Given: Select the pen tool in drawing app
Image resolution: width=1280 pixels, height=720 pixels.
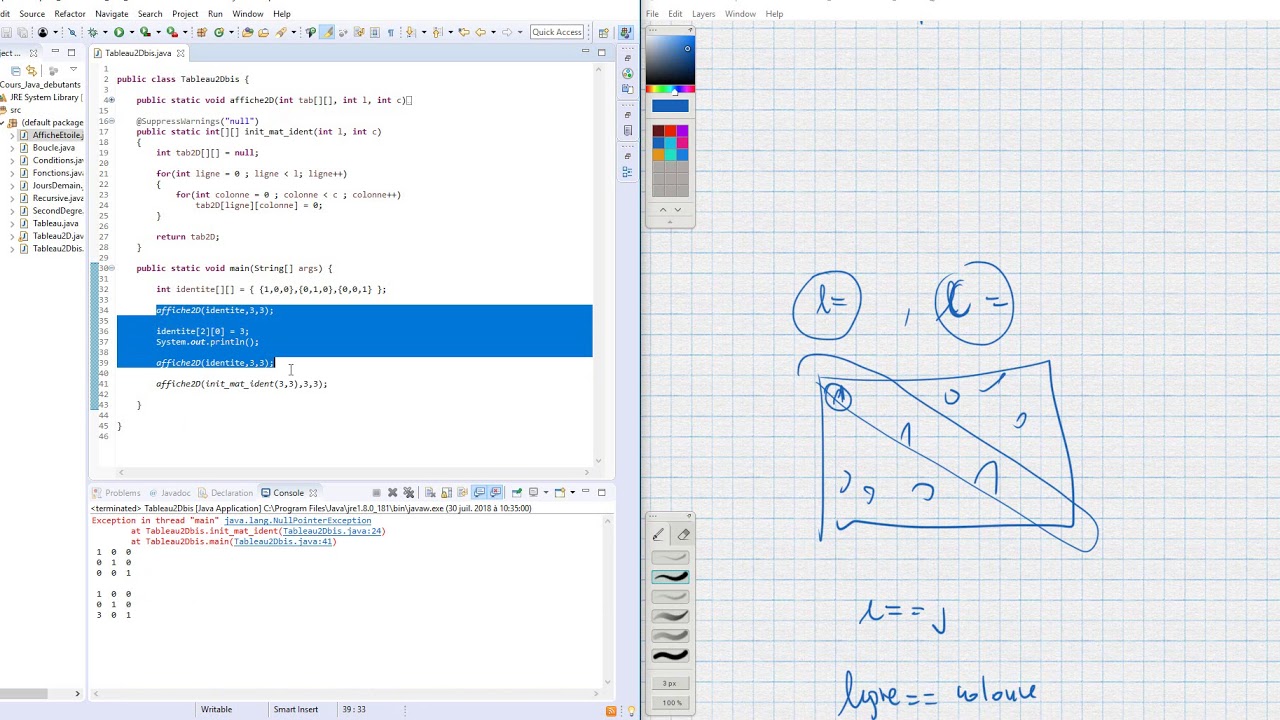Looking at the screenshot, I should pos(658,535).
